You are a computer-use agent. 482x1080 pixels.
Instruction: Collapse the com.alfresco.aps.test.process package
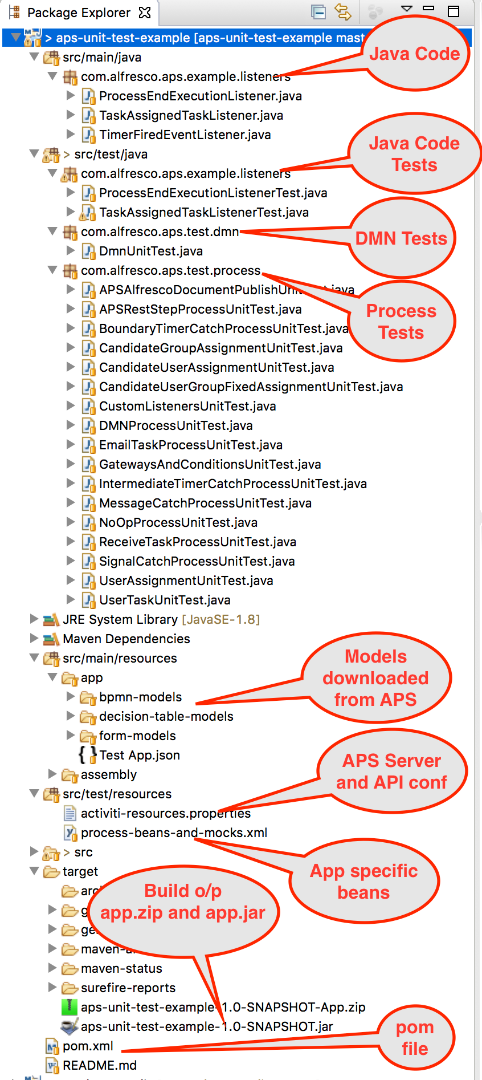(x=52, y=271)
